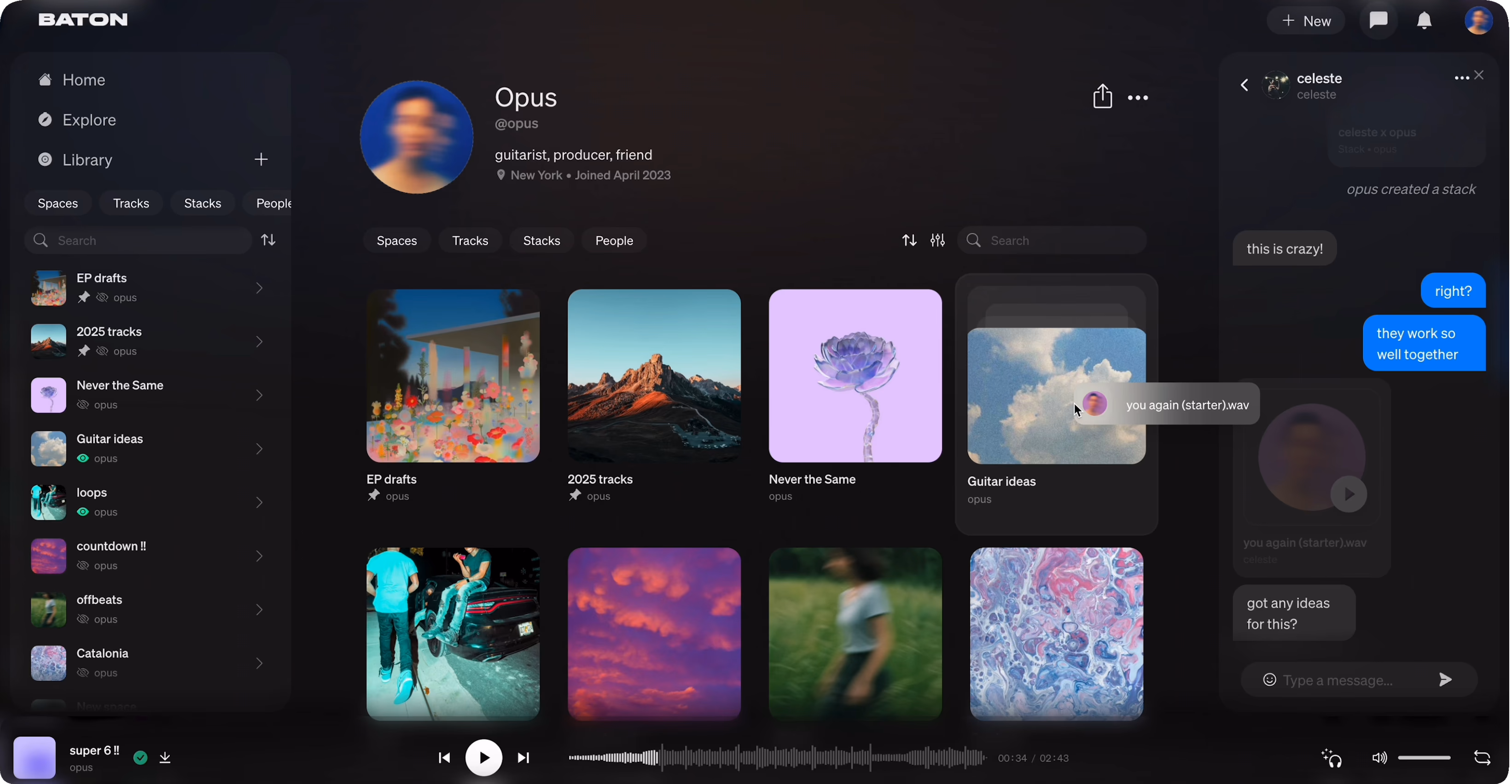
Task: Open notifications from the bell icon
Action: pos(1425,20)
